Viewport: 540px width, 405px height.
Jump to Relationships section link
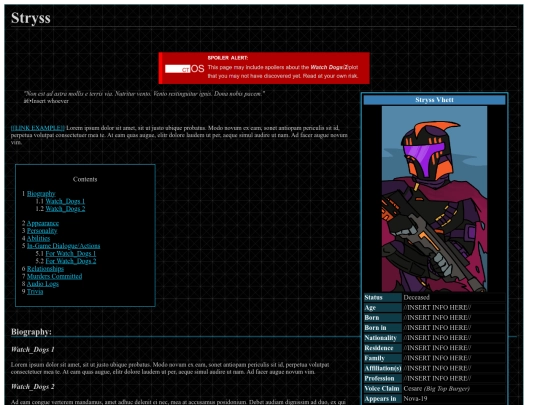[45, 269]
